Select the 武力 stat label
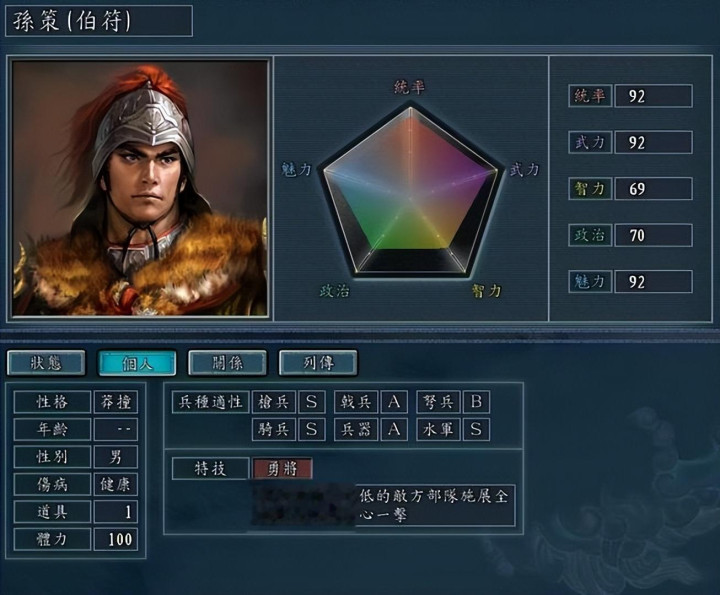 click(x=590, y=142)
